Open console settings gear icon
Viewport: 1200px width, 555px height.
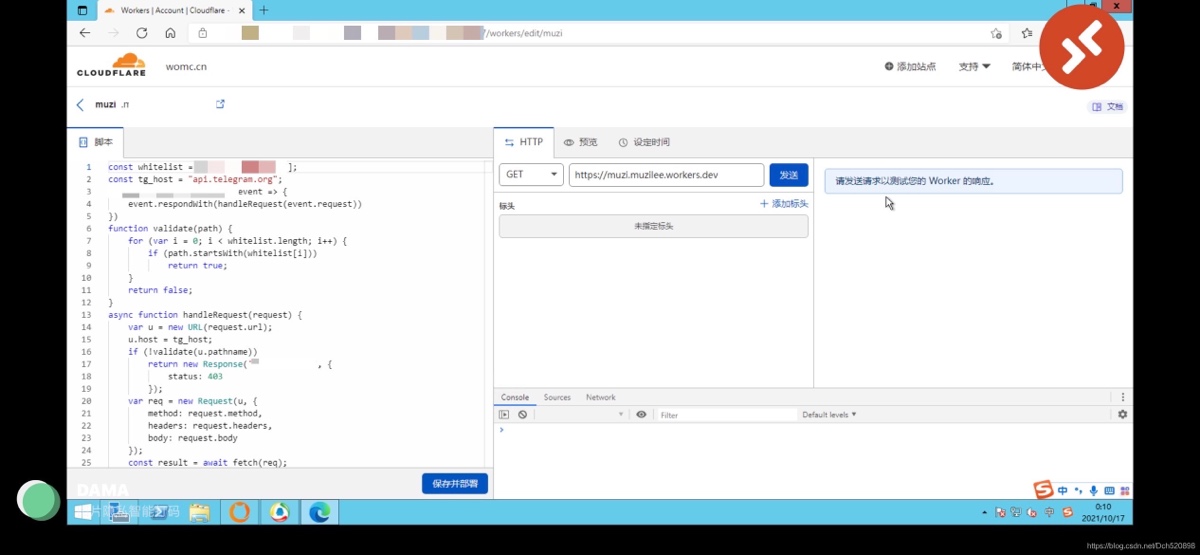tap(1122, 414)
